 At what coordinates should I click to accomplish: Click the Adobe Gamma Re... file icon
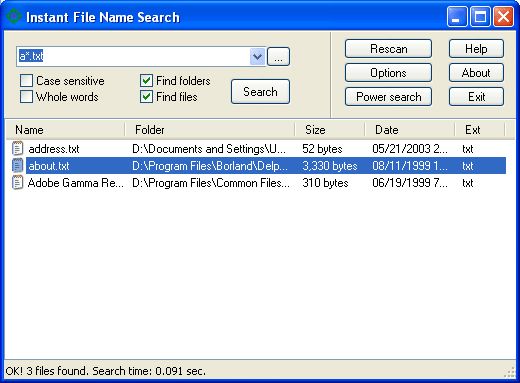tap(18, 183)
